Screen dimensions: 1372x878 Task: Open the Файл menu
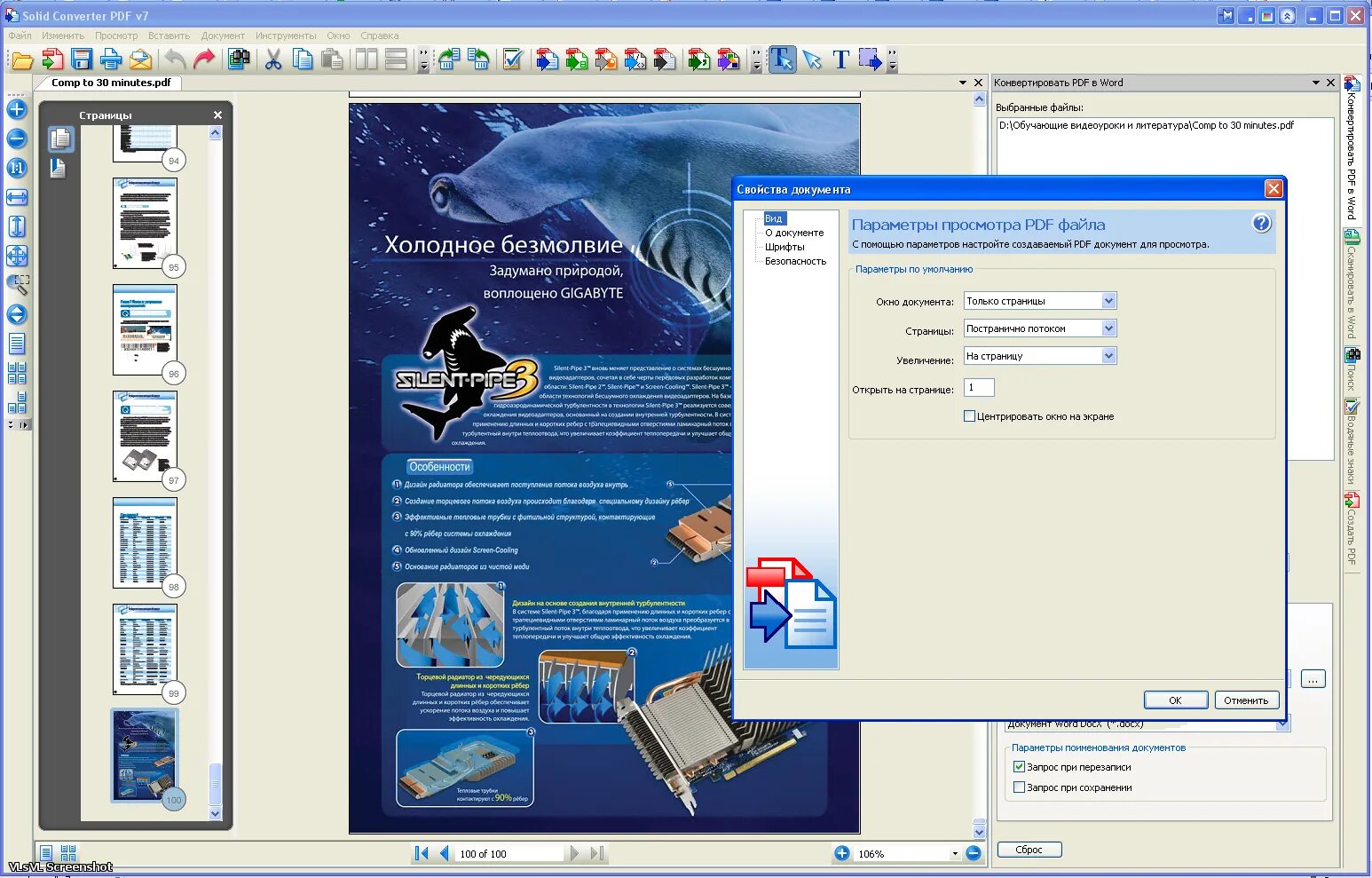(20, 36)
